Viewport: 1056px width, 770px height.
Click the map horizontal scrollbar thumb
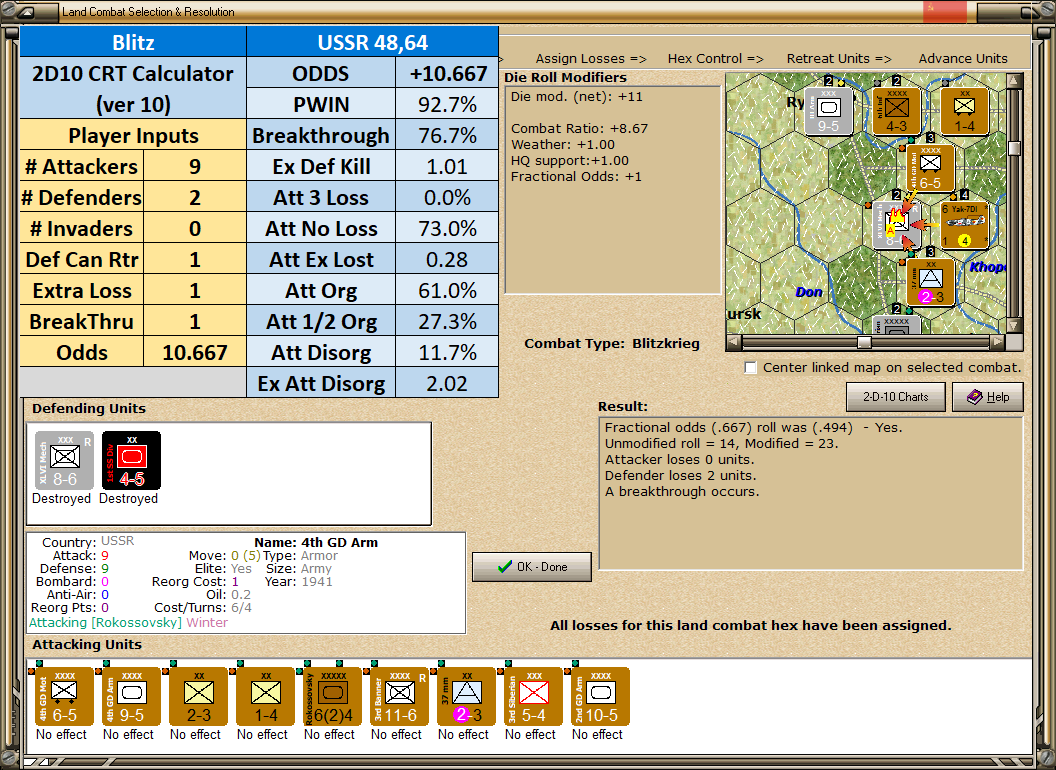(x=864, y=342)
